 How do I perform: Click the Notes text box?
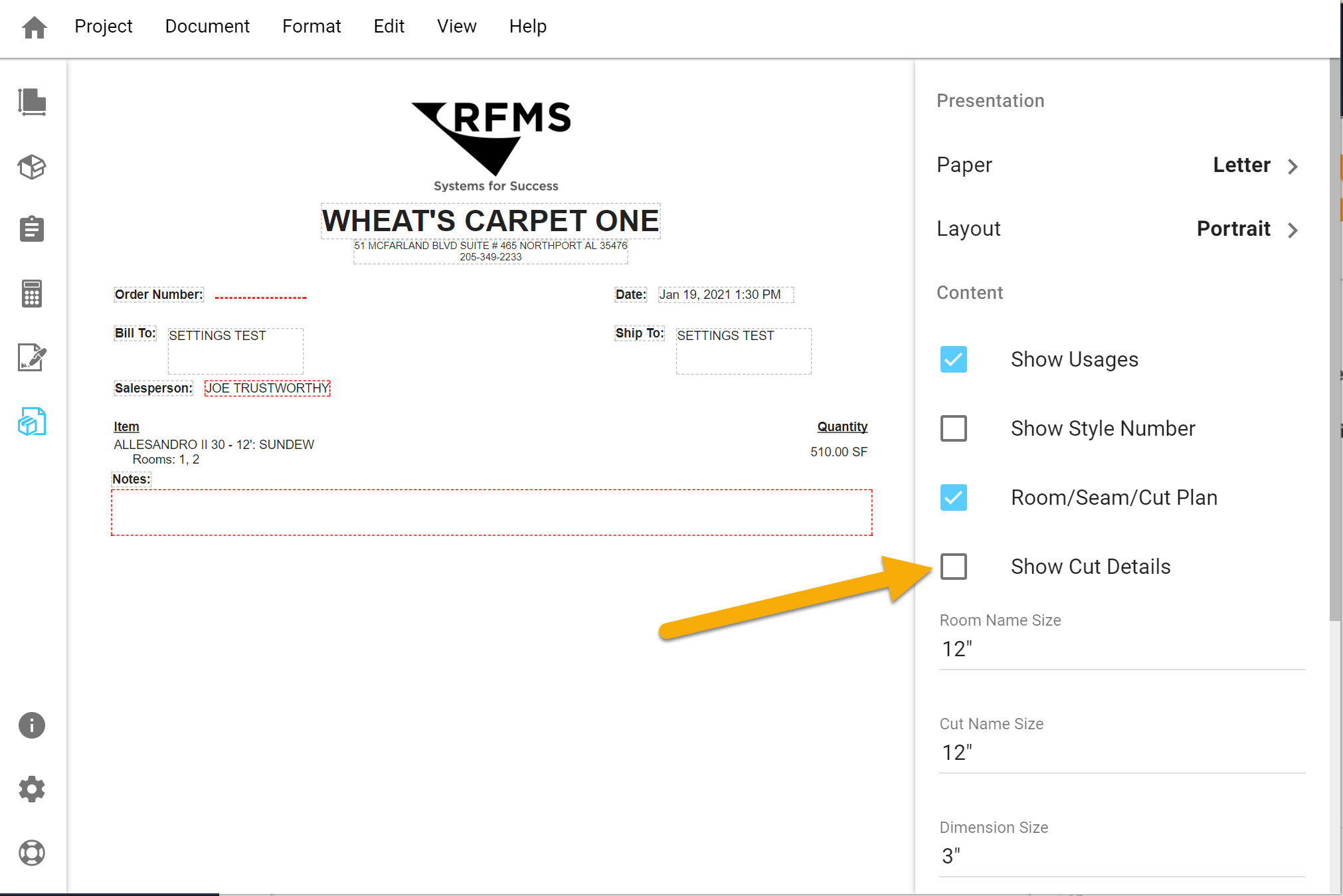[x=492, y=512]
